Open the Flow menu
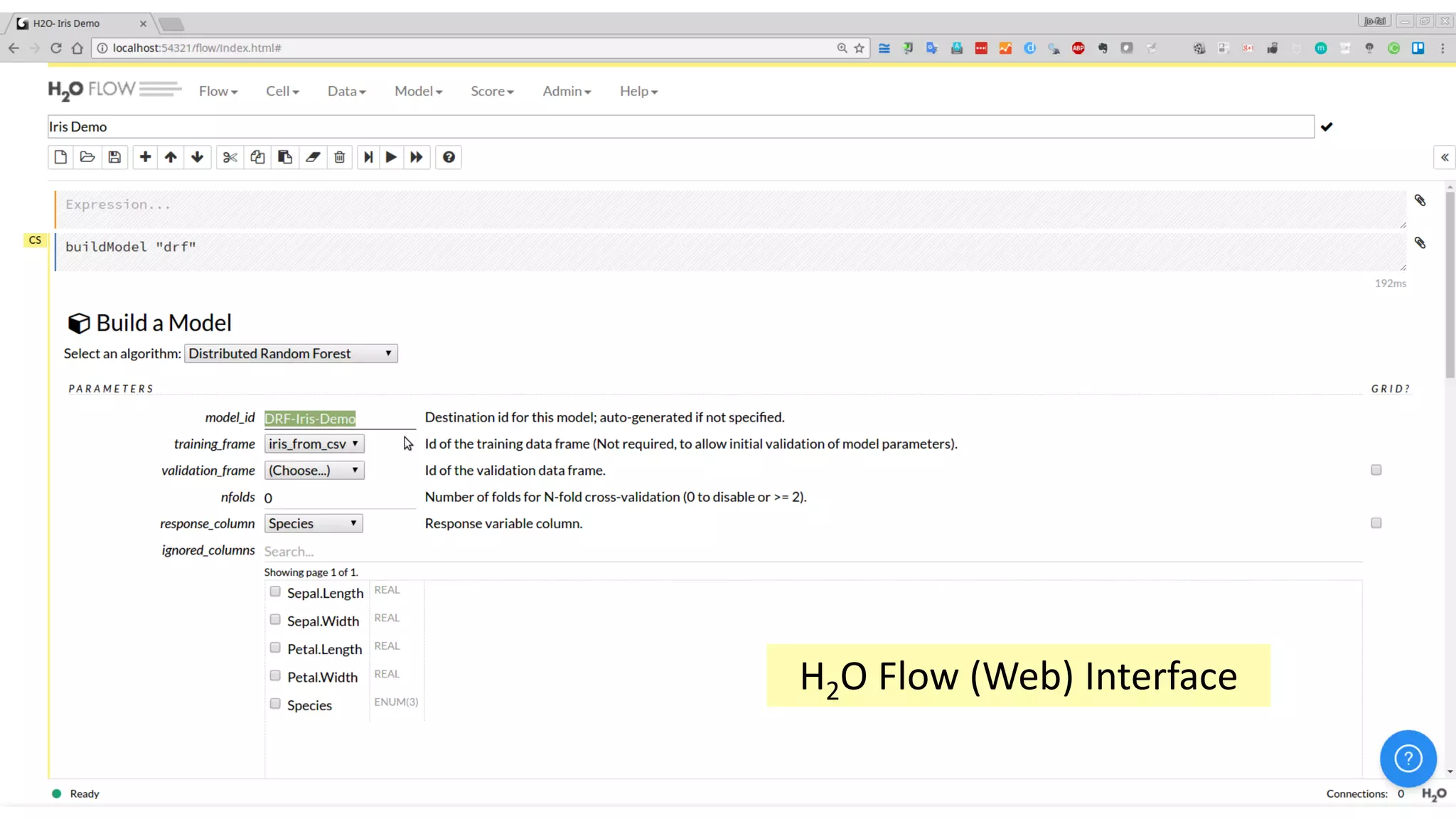This screenshot has width=1456, height=819. (218, 91)
